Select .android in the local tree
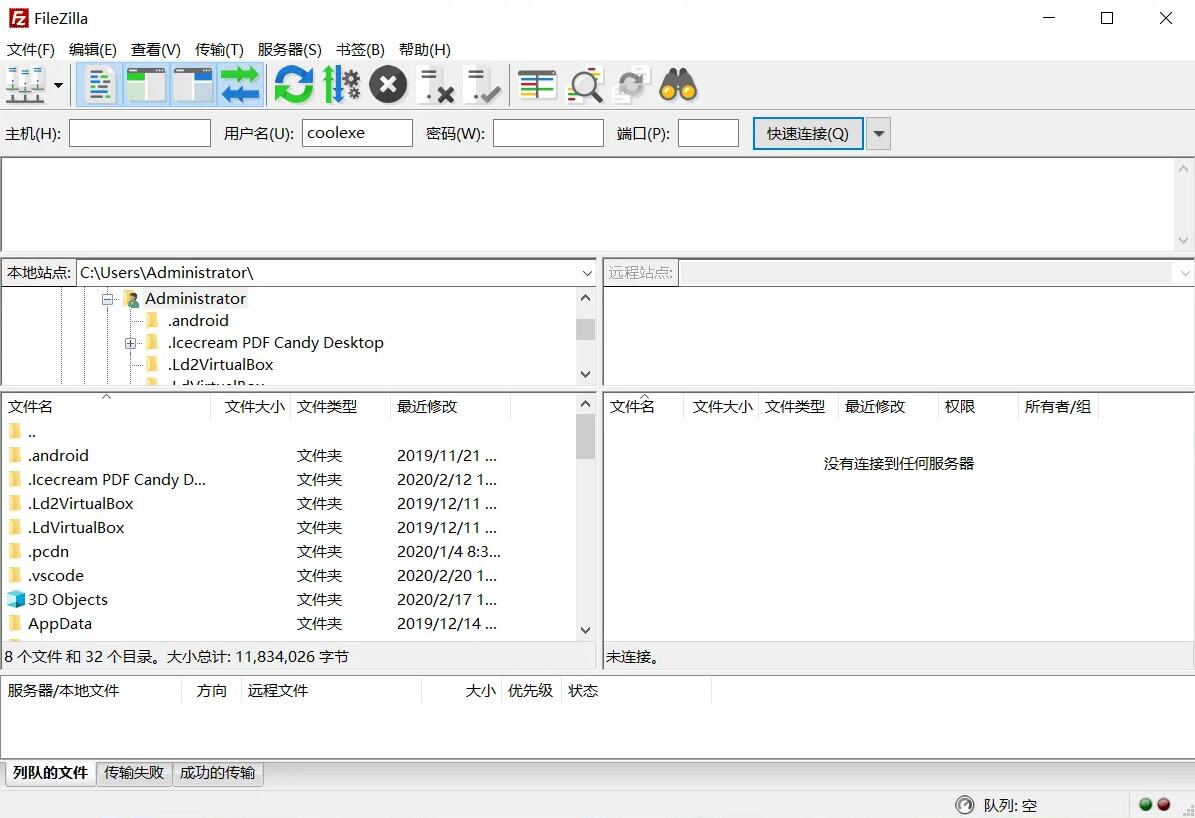This screenshot has height=818, width=1195. pyautogui.click(x=198, y=321)
